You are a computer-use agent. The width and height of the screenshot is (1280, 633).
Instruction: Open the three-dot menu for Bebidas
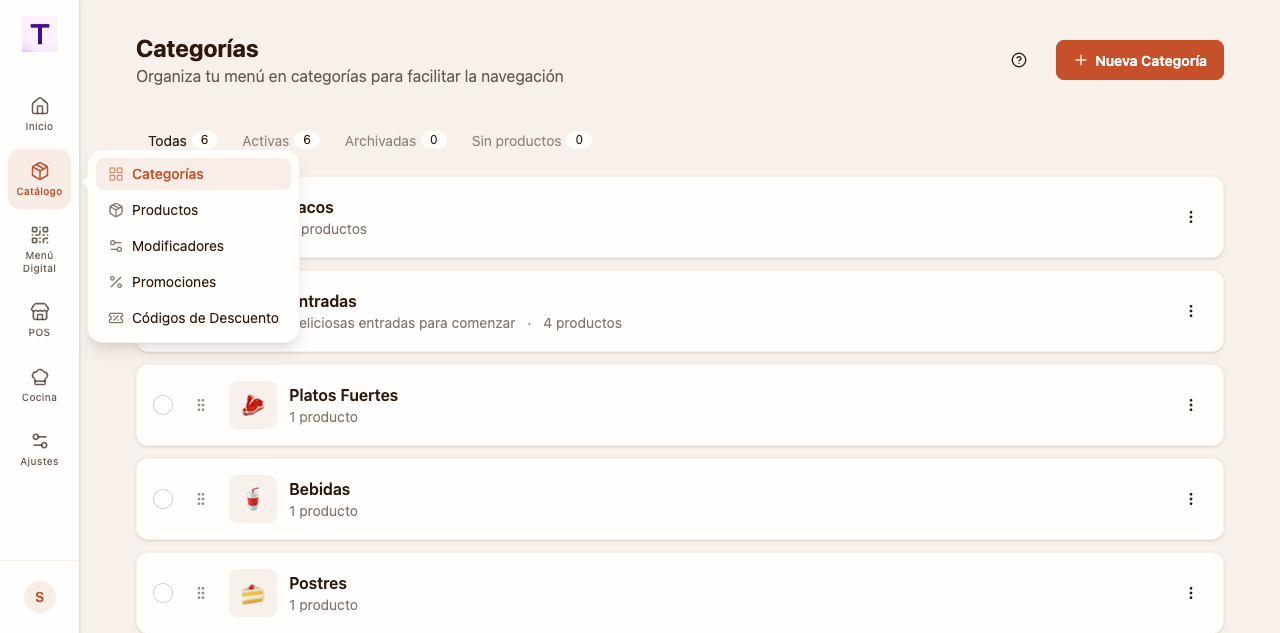point(1191,499)
